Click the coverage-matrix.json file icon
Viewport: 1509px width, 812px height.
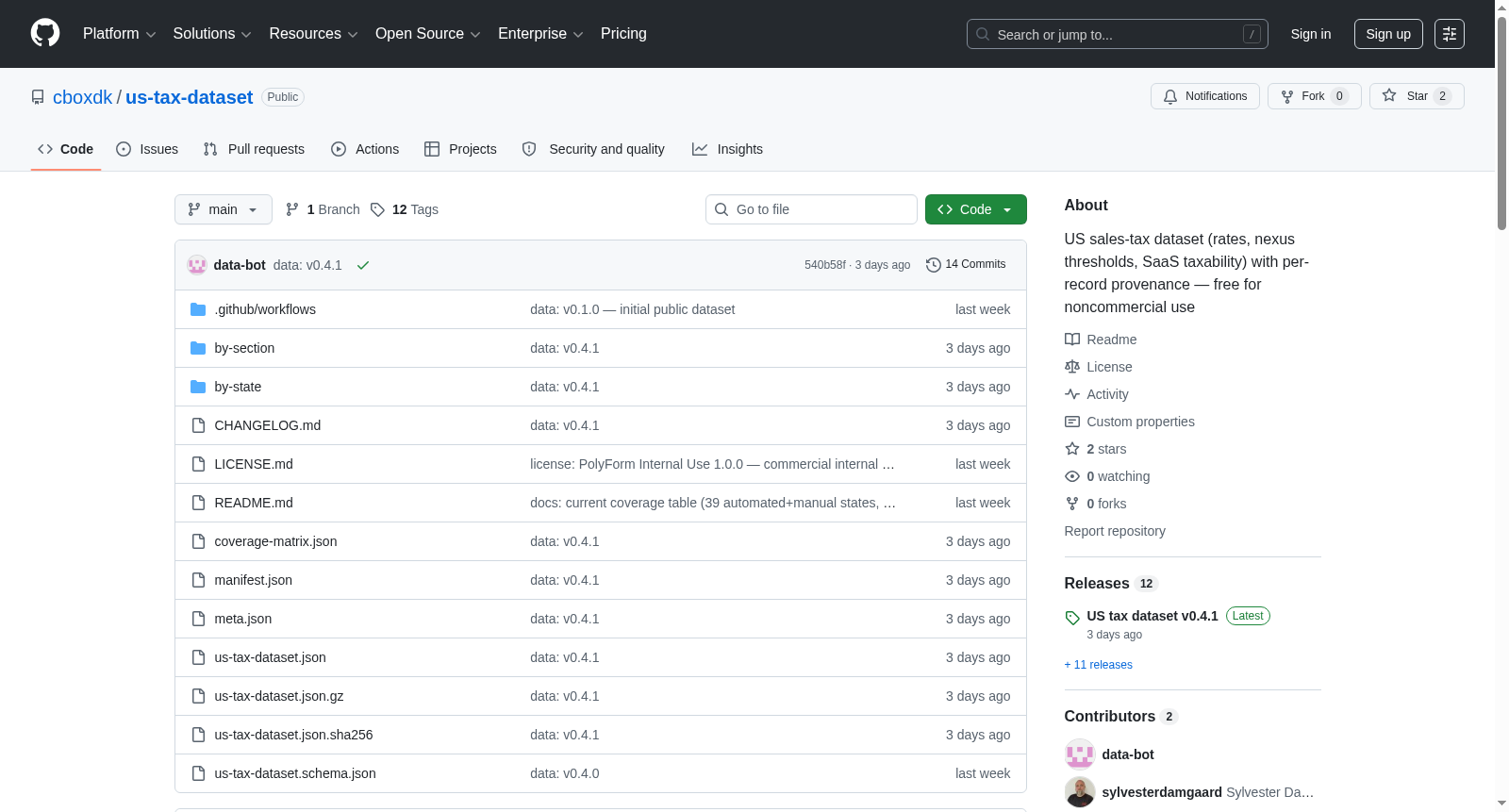tap(198, 541)
